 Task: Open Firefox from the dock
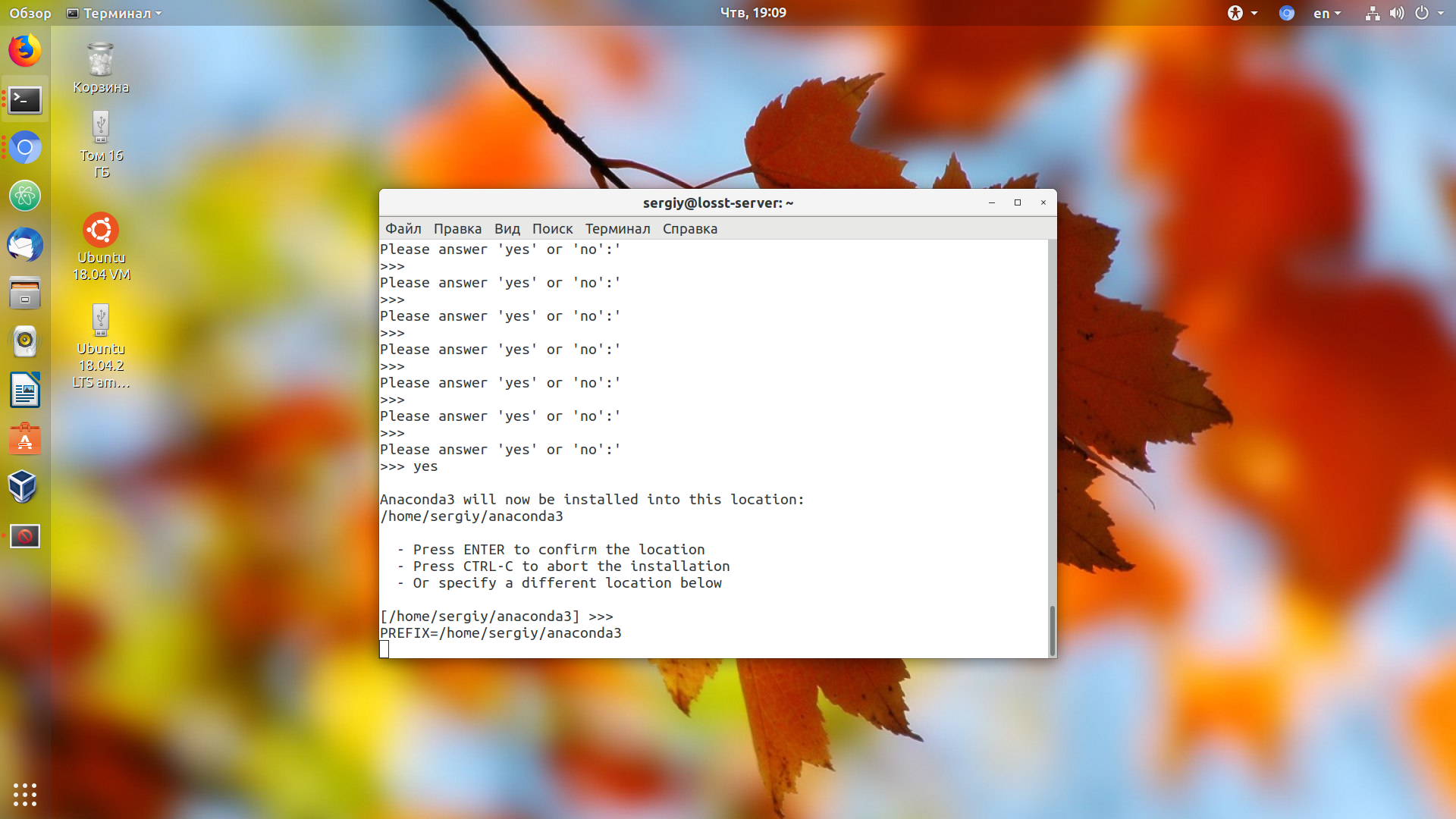click(x=25, y=52)
